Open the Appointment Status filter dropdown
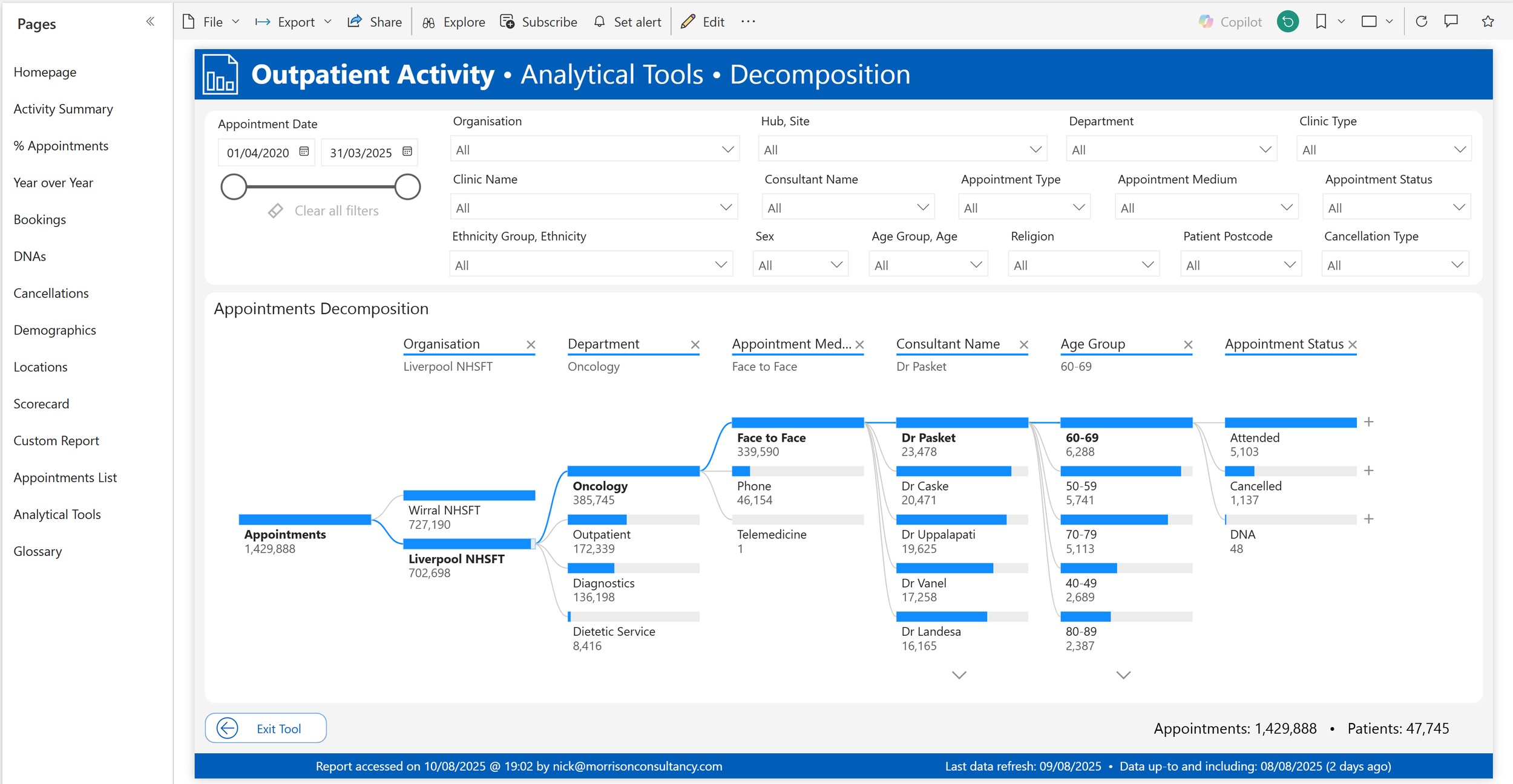 (x=1396, y=207)
